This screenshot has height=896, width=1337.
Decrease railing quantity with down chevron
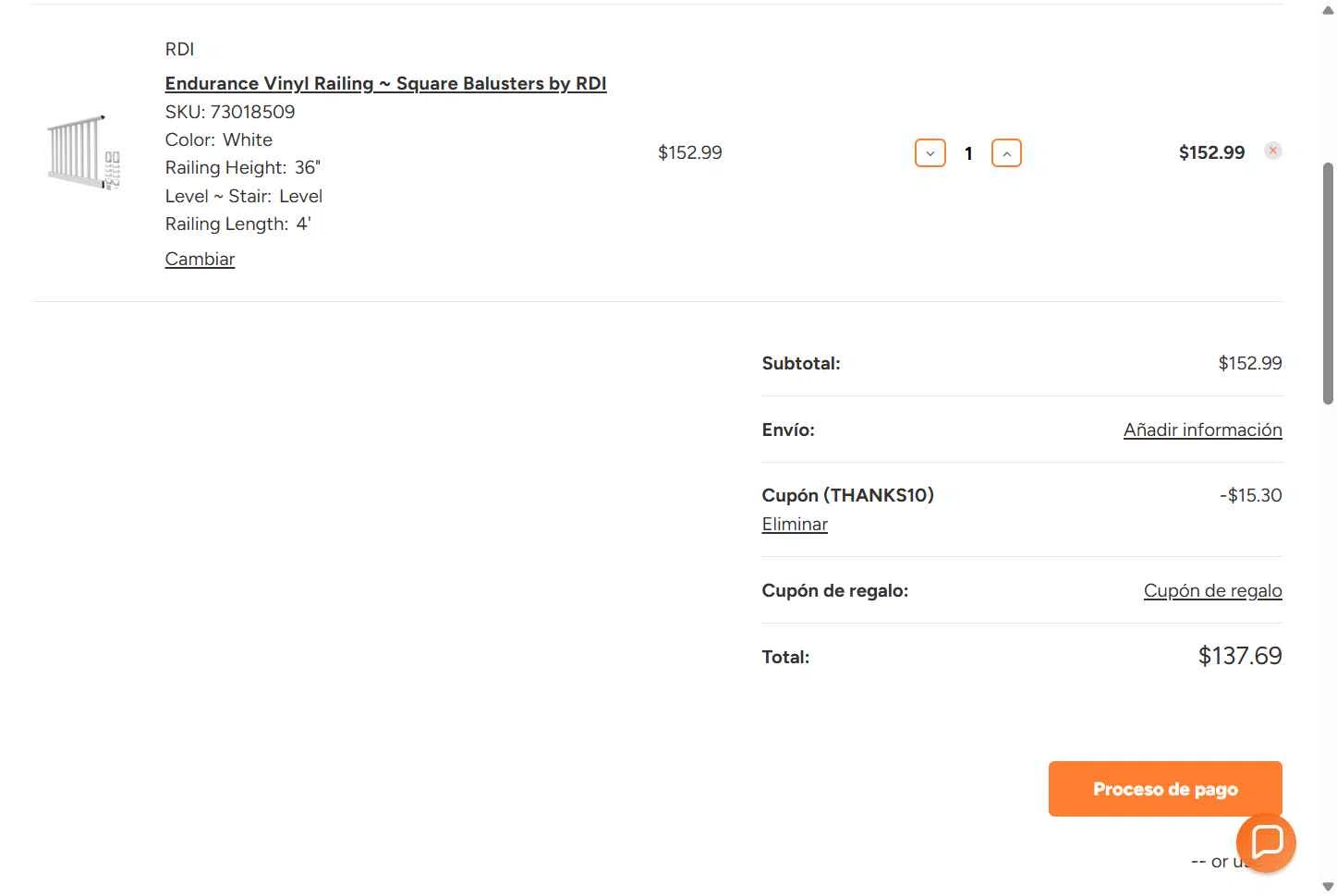(930, 153)
